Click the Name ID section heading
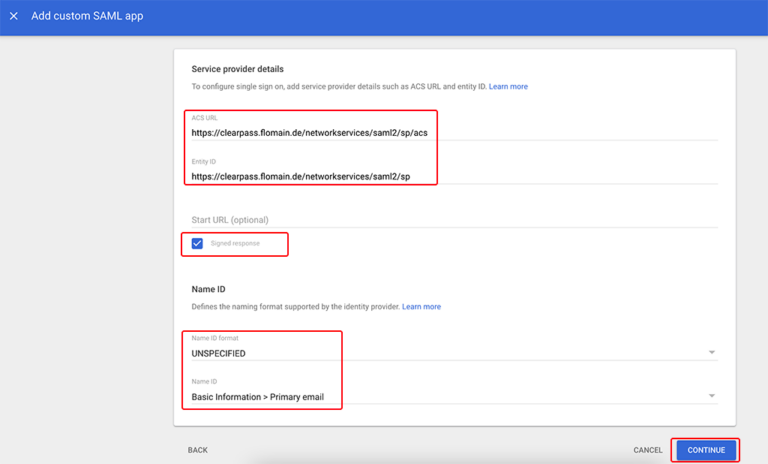This screenshot has width=768, height=464. click(209, 289)
